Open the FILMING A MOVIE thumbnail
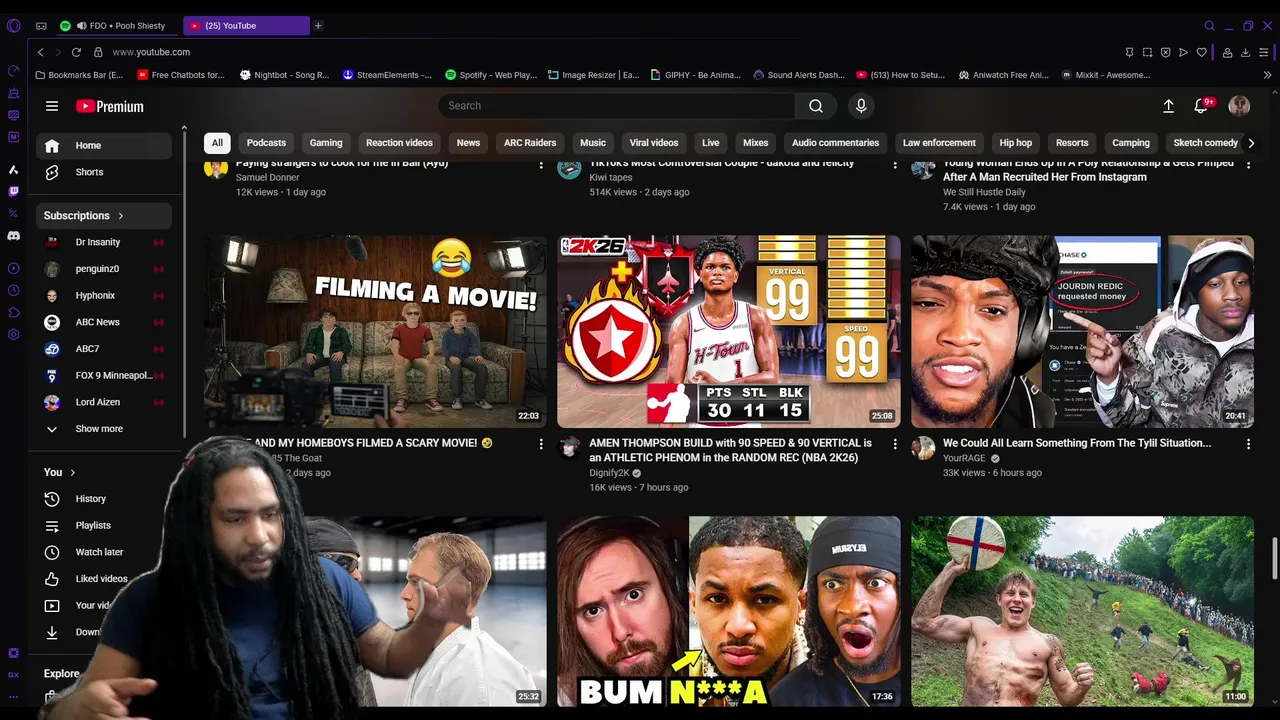 (x=376, y=332)
